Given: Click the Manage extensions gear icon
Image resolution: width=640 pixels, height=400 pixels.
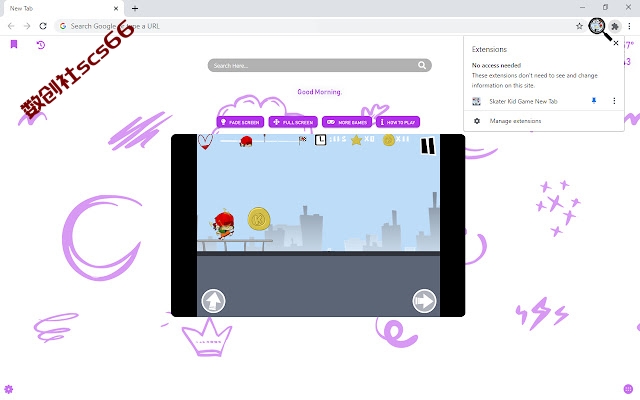Looking at the screenshot, I should [x=477, y=121].
